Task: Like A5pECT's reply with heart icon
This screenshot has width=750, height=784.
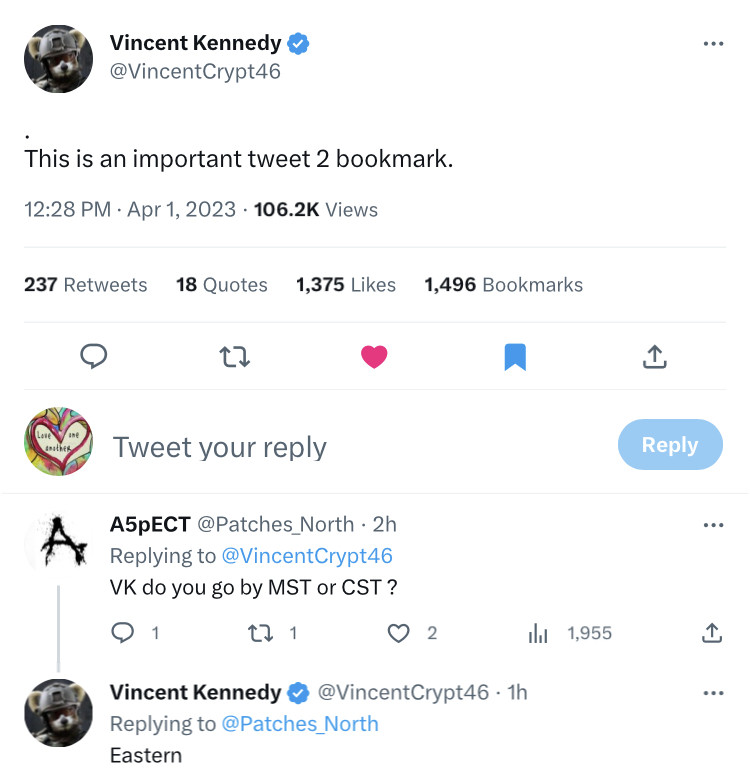Action: pos(399,632)
